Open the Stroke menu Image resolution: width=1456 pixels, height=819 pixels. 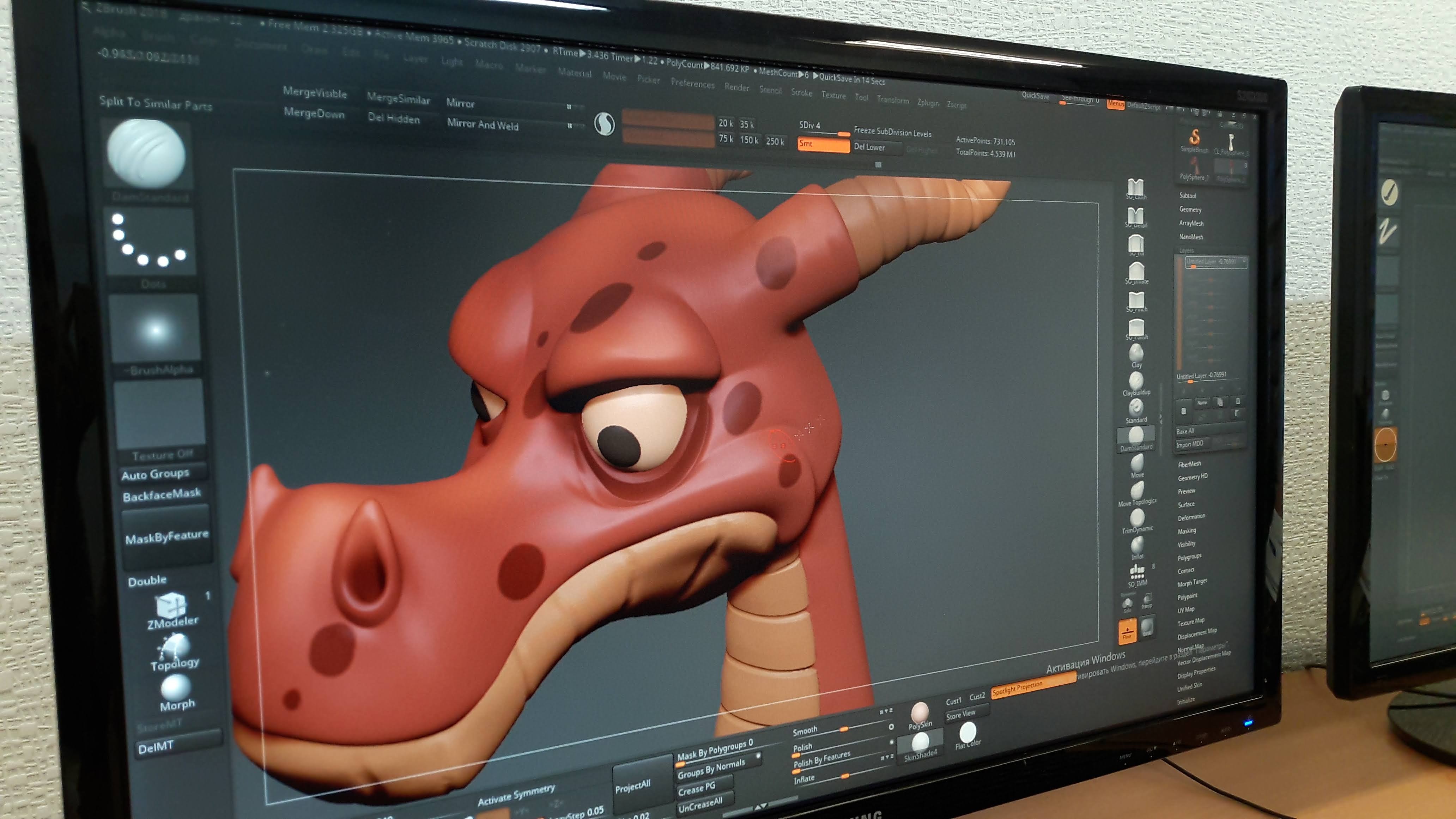coord(801,93)
